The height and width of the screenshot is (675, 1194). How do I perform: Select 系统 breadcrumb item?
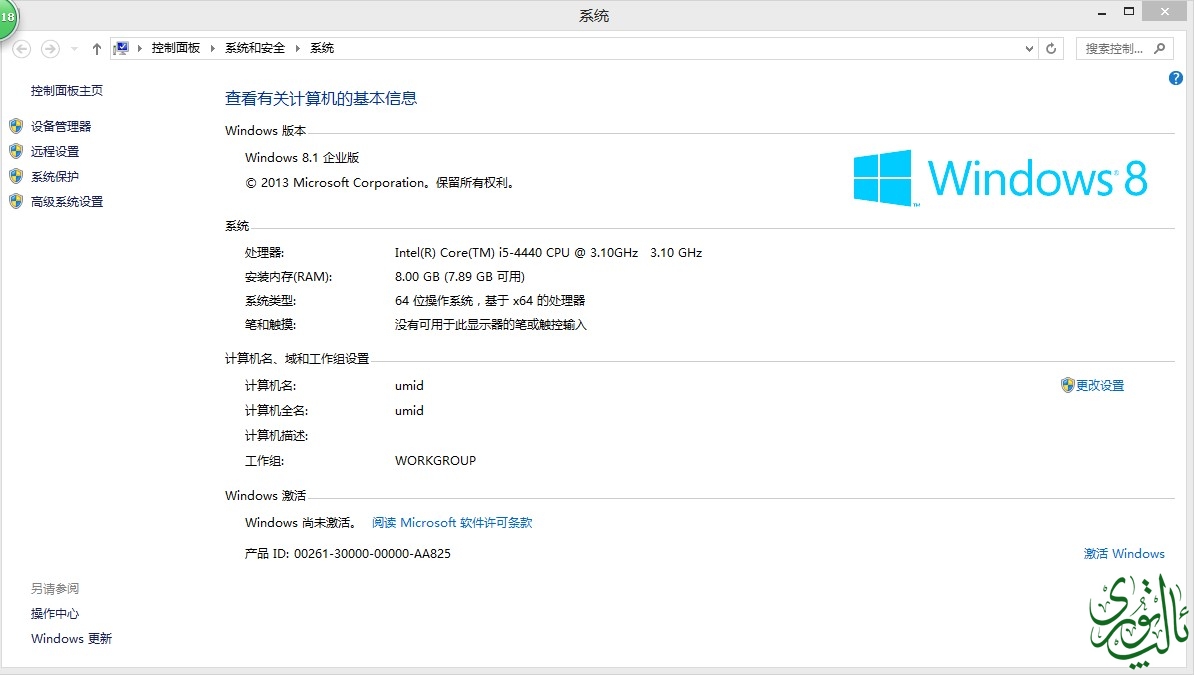tap(322, 48)
